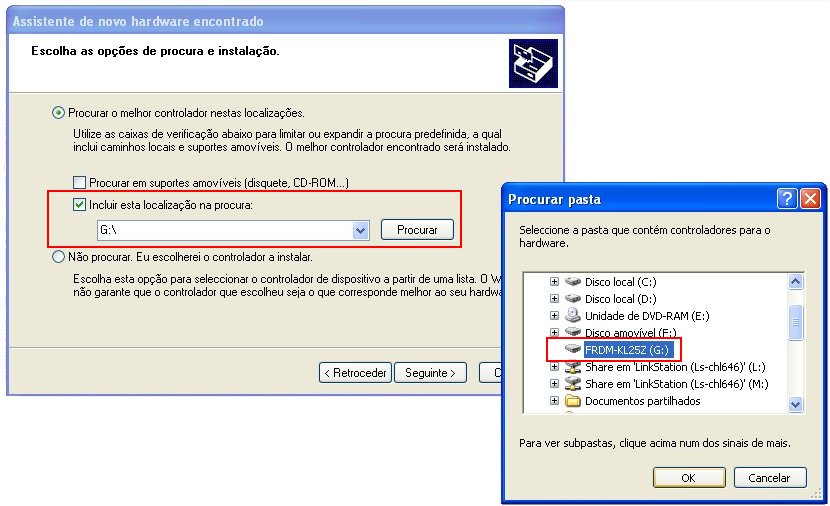The image size is (830, 506).
Task: Click the Seguinte > button
Action: pos(430,373)
